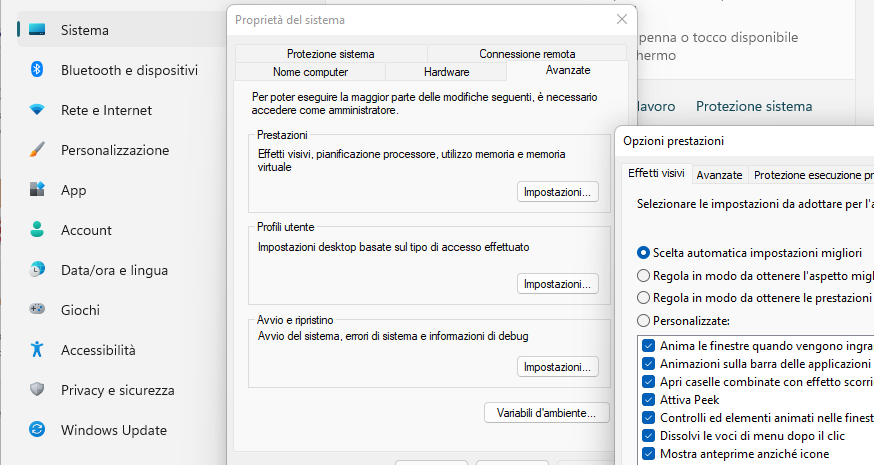Uncheck Attiva Peek checkbox
Viewport: 874px width, 465px height.
[648, 400]
